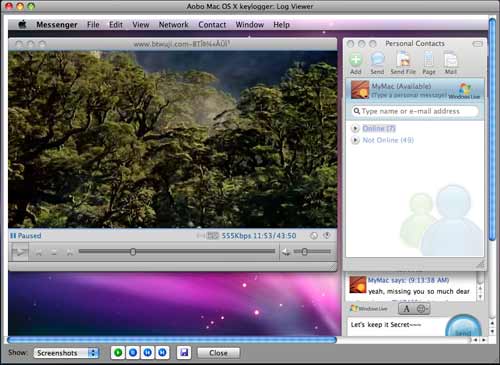500x365 pixels.
Task: Click the Log Viewer vertical scroll up arrow
Action: point(492,323)
